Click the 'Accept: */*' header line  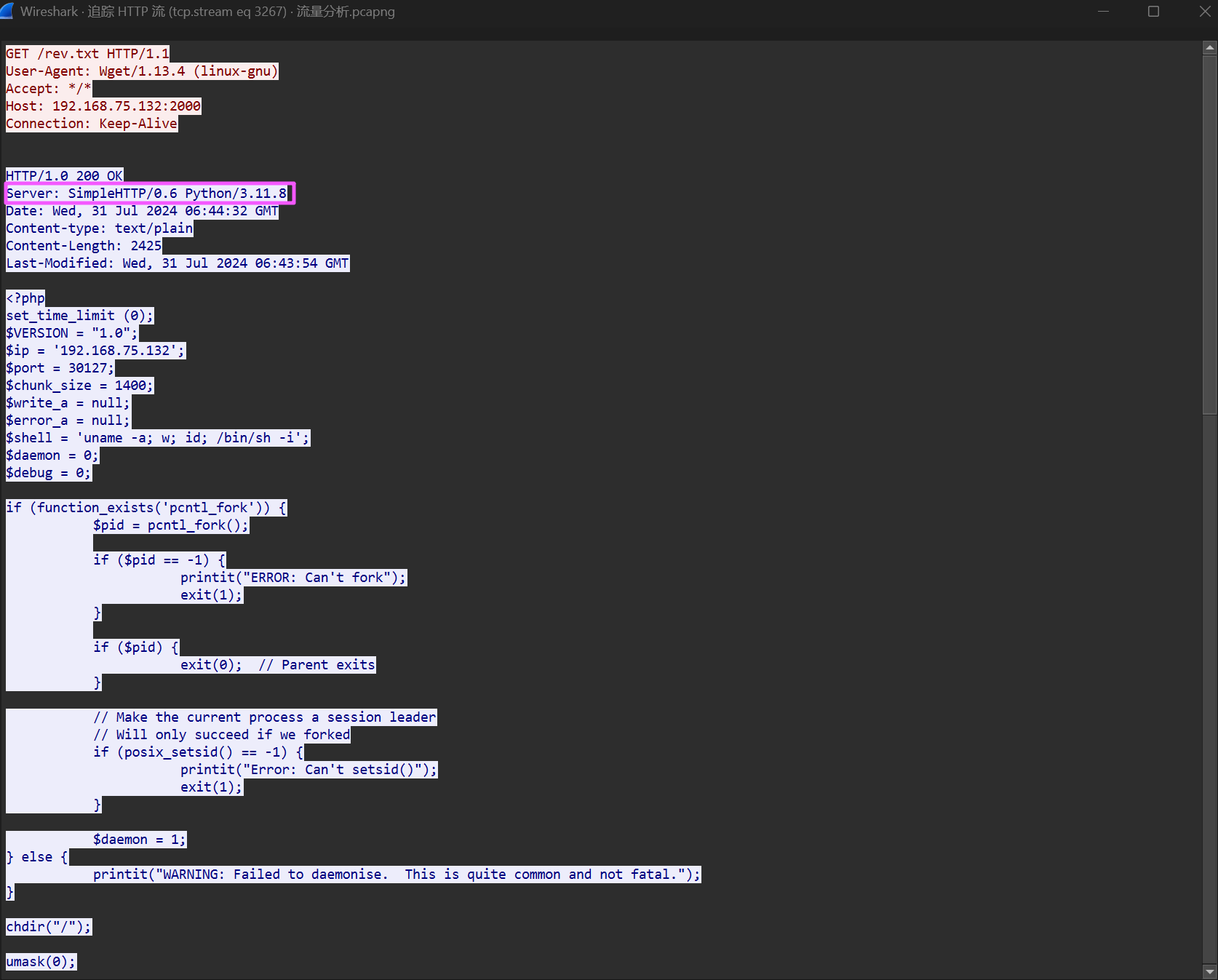pos(49,89)
